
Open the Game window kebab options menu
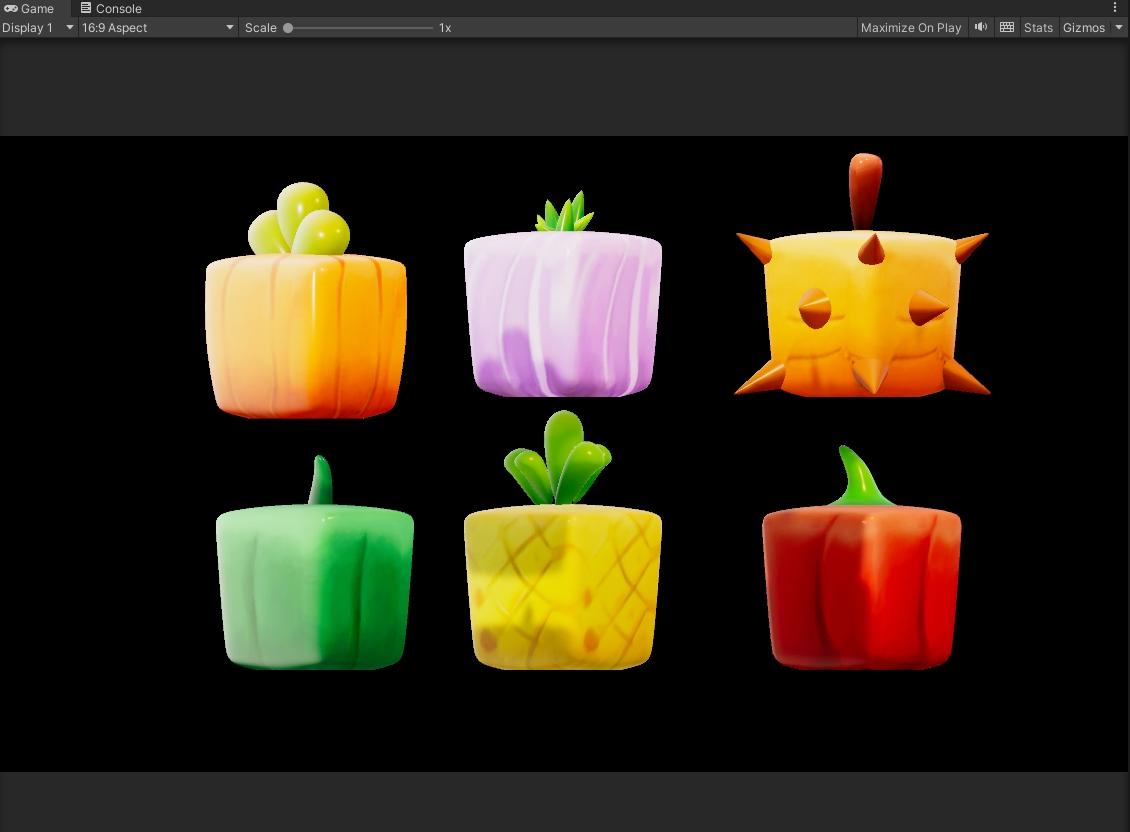click(1115, 8)
